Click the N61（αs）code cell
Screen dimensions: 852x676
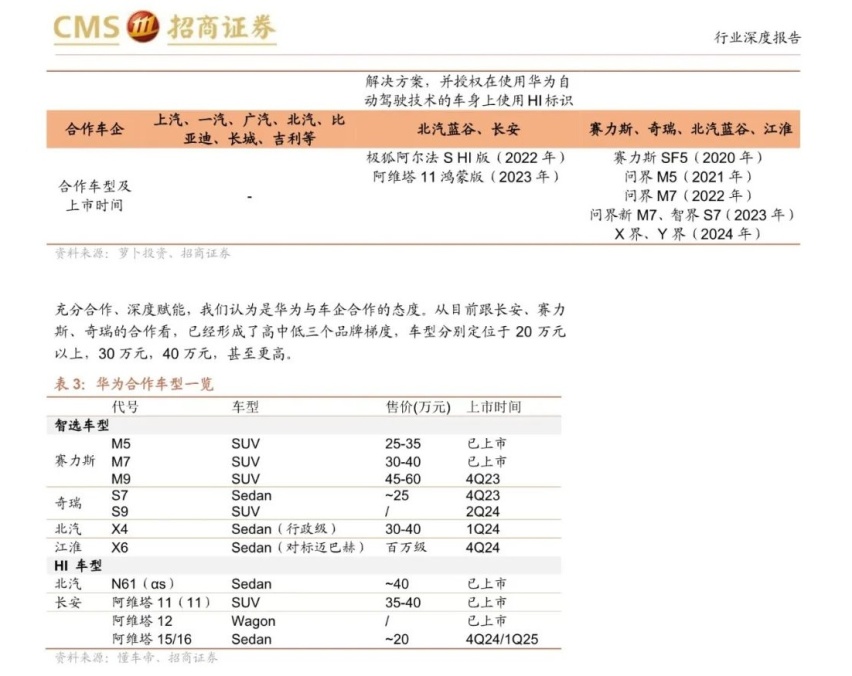coord(143,584)
